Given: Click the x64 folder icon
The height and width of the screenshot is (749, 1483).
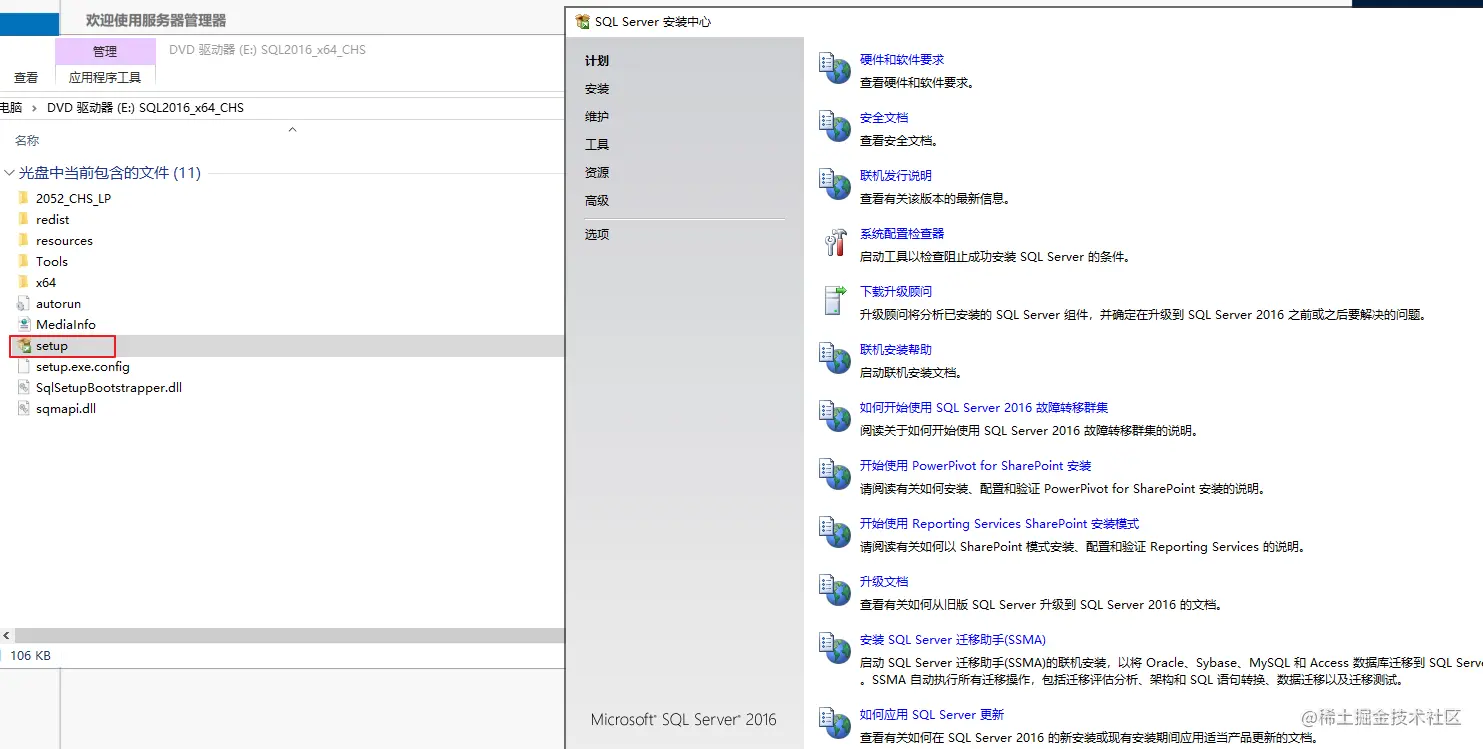Looking at the screenshot, I should tap(24, 282).
